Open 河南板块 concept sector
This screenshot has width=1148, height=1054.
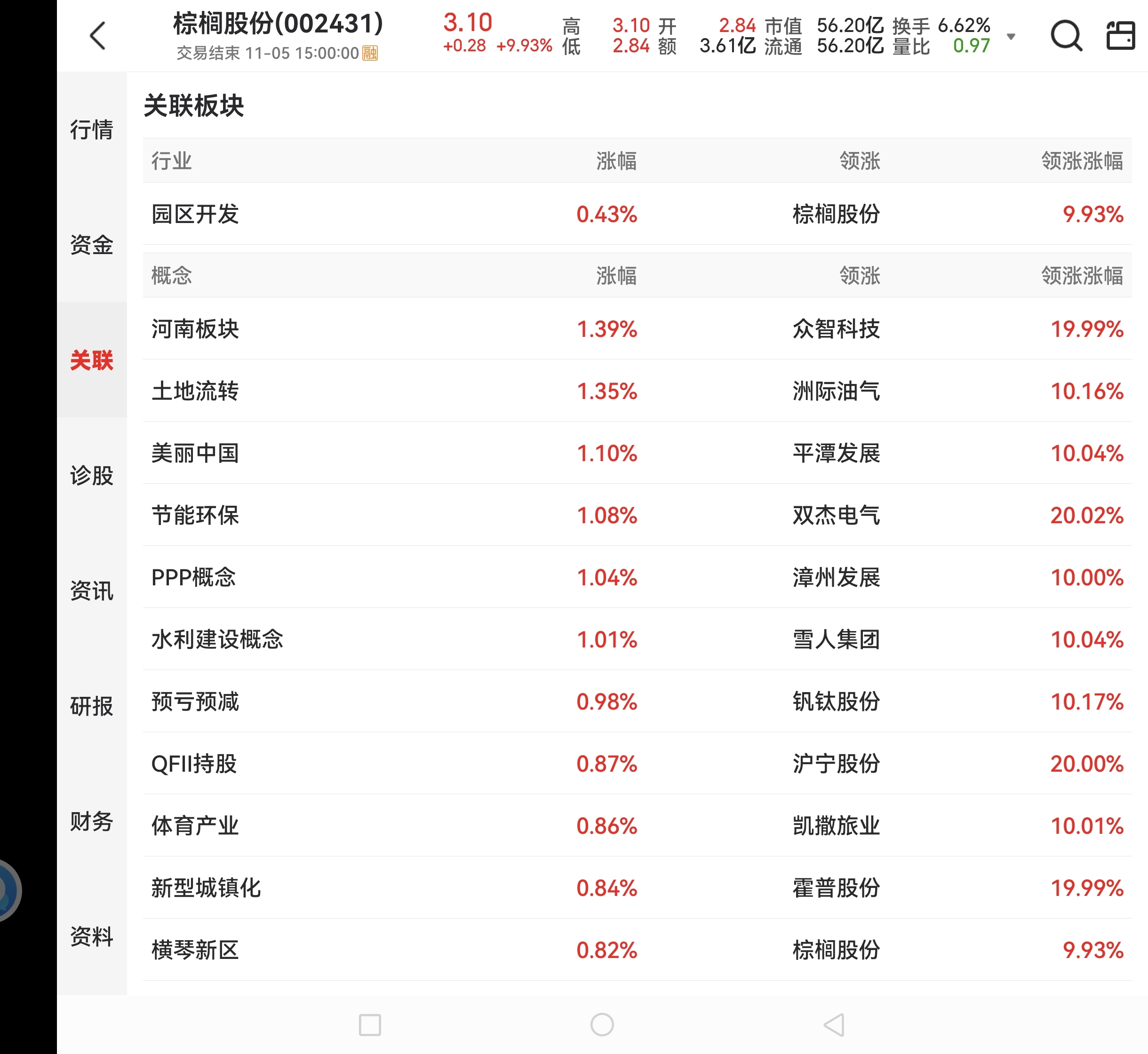195,328
